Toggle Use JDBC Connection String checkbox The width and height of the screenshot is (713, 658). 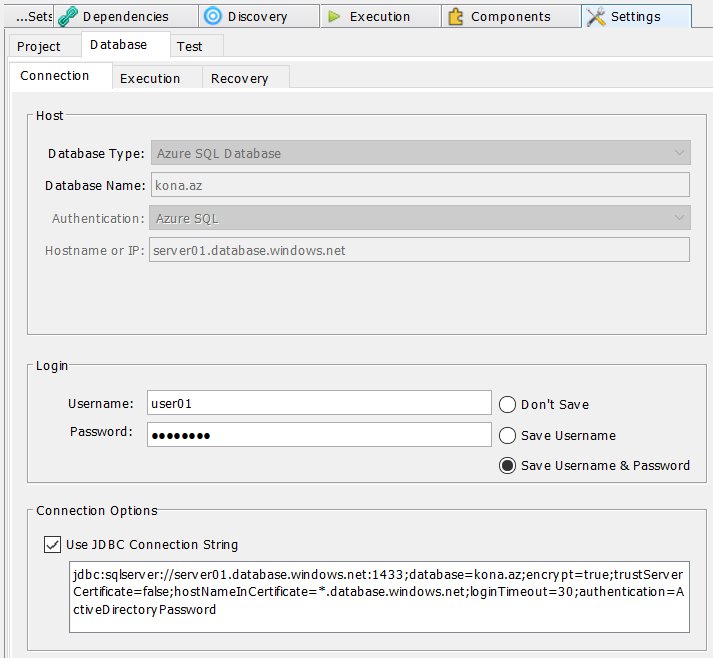[52, 544]
